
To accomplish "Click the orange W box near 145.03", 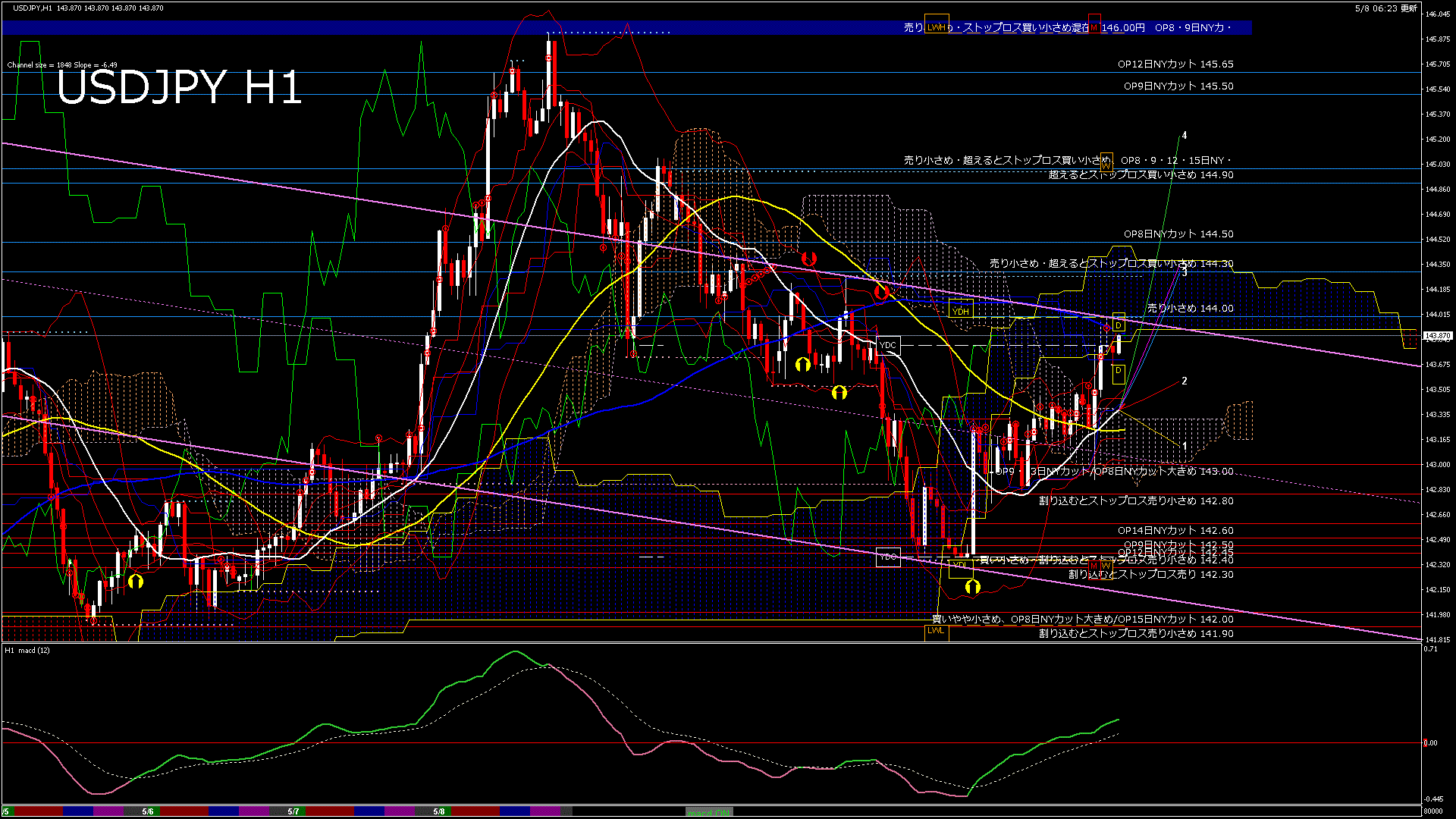I will (1106, 164).
